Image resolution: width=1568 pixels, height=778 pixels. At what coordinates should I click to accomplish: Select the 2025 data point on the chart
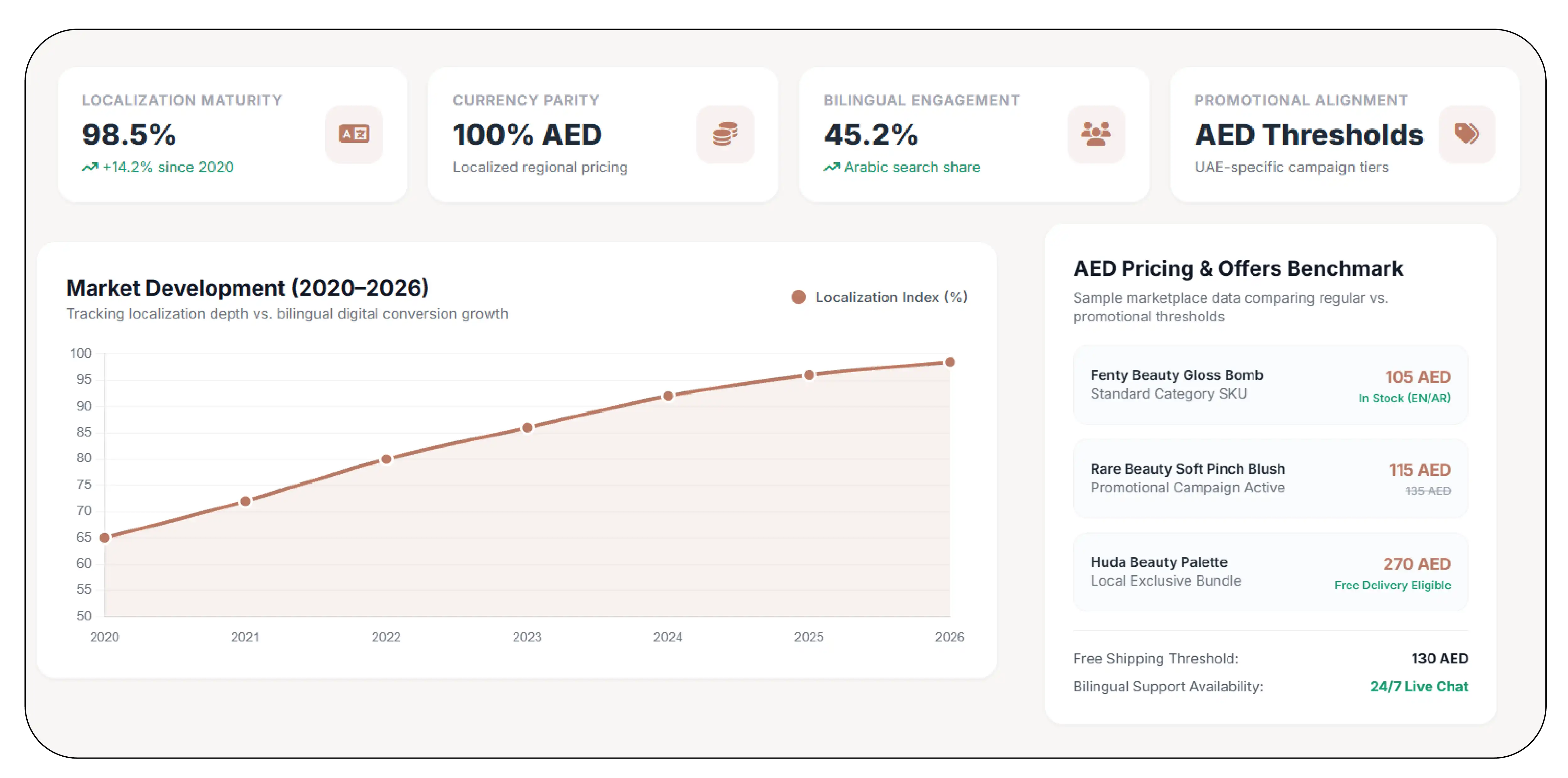pyautogui.click(x=809, y=376)
